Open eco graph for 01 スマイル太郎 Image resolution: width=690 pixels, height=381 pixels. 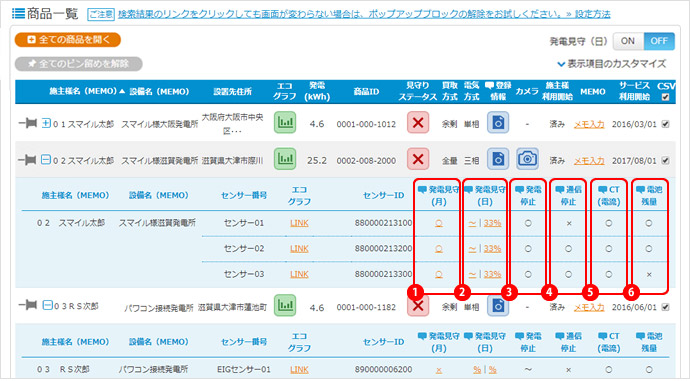[285, 123]
